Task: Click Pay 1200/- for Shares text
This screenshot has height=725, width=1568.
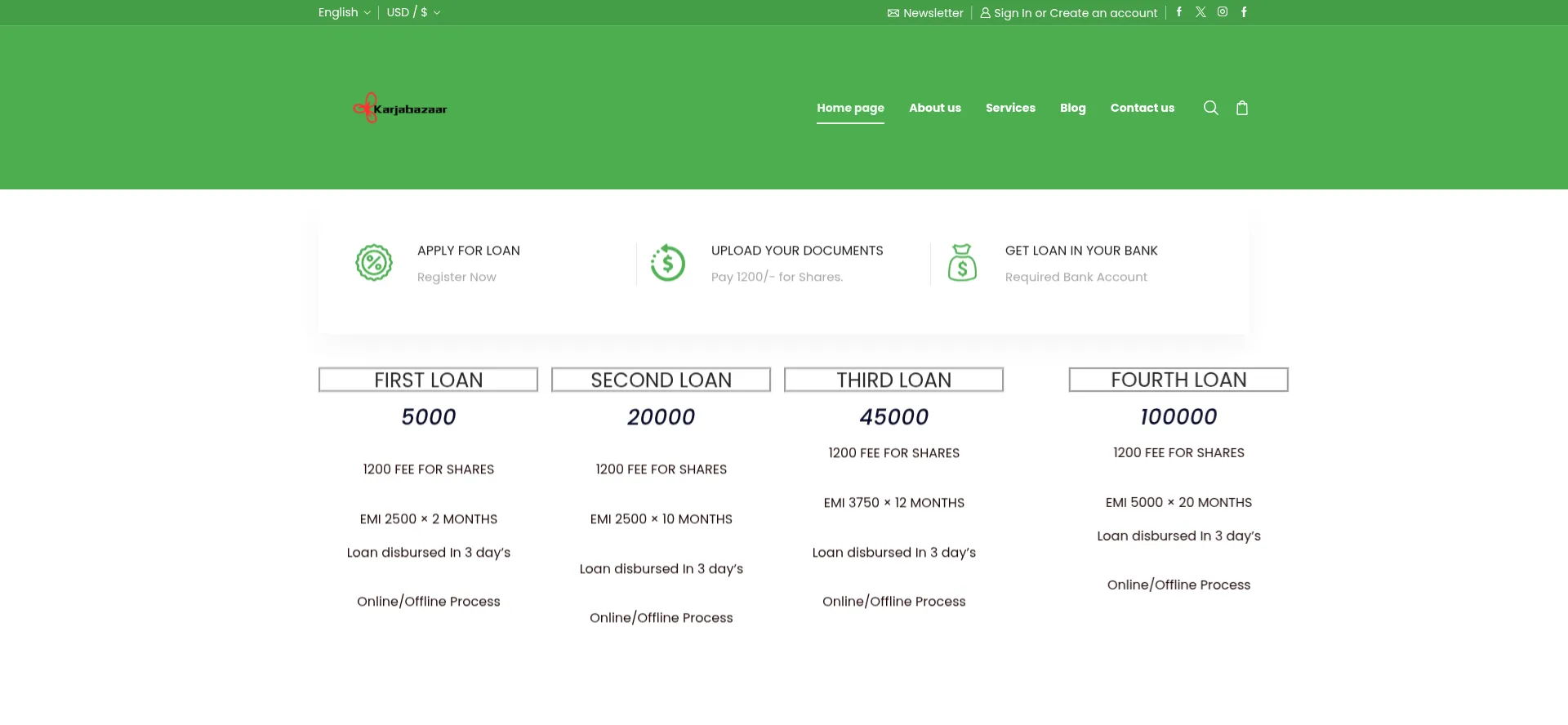Action: (x=777, y=277)
